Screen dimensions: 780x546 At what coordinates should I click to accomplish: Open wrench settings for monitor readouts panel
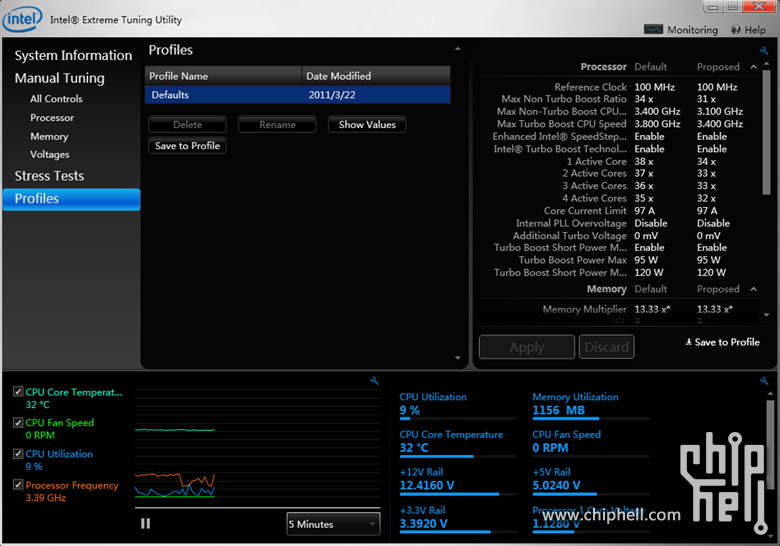[x=764, y=381]
